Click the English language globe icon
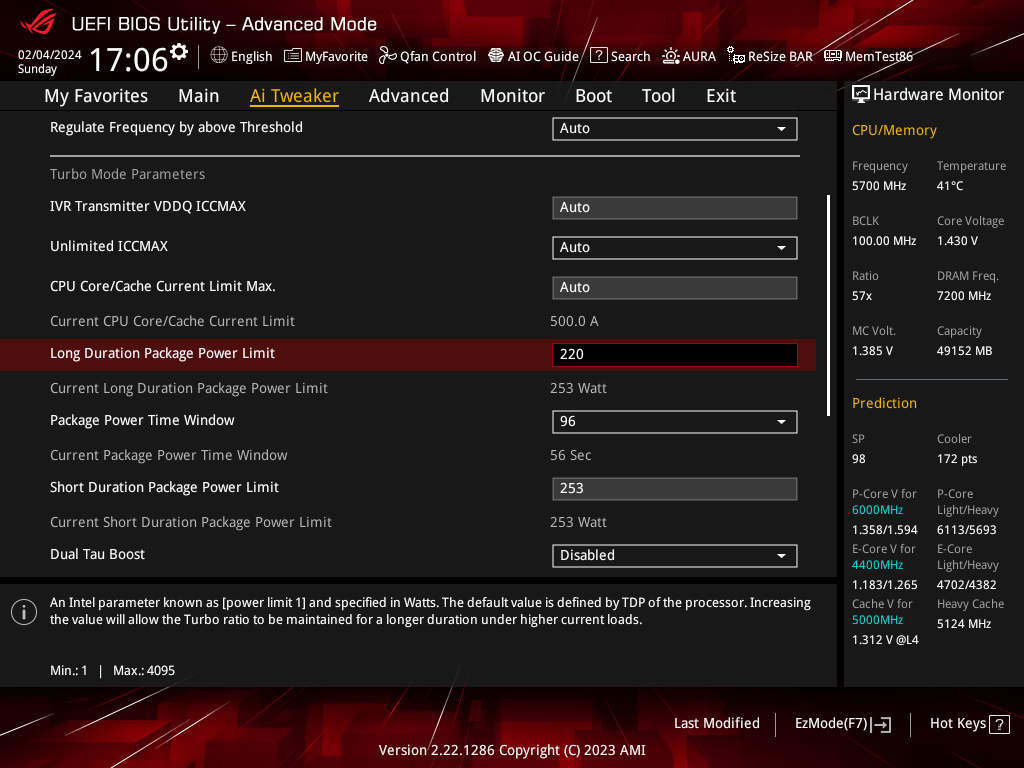 (x=219, y=56)
